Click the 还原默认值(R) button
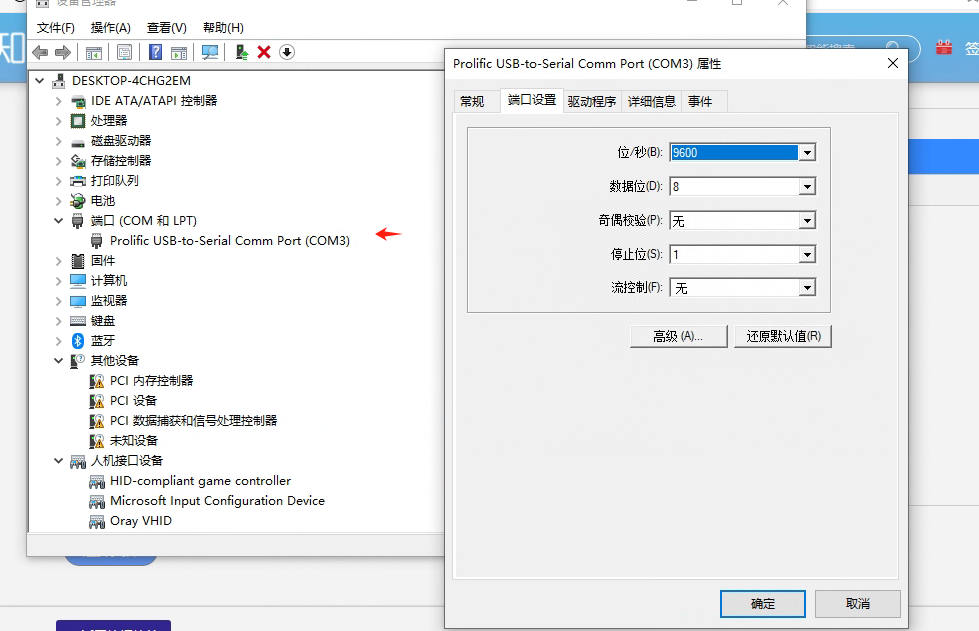This screenshot has width=979, height=631. 783,336
